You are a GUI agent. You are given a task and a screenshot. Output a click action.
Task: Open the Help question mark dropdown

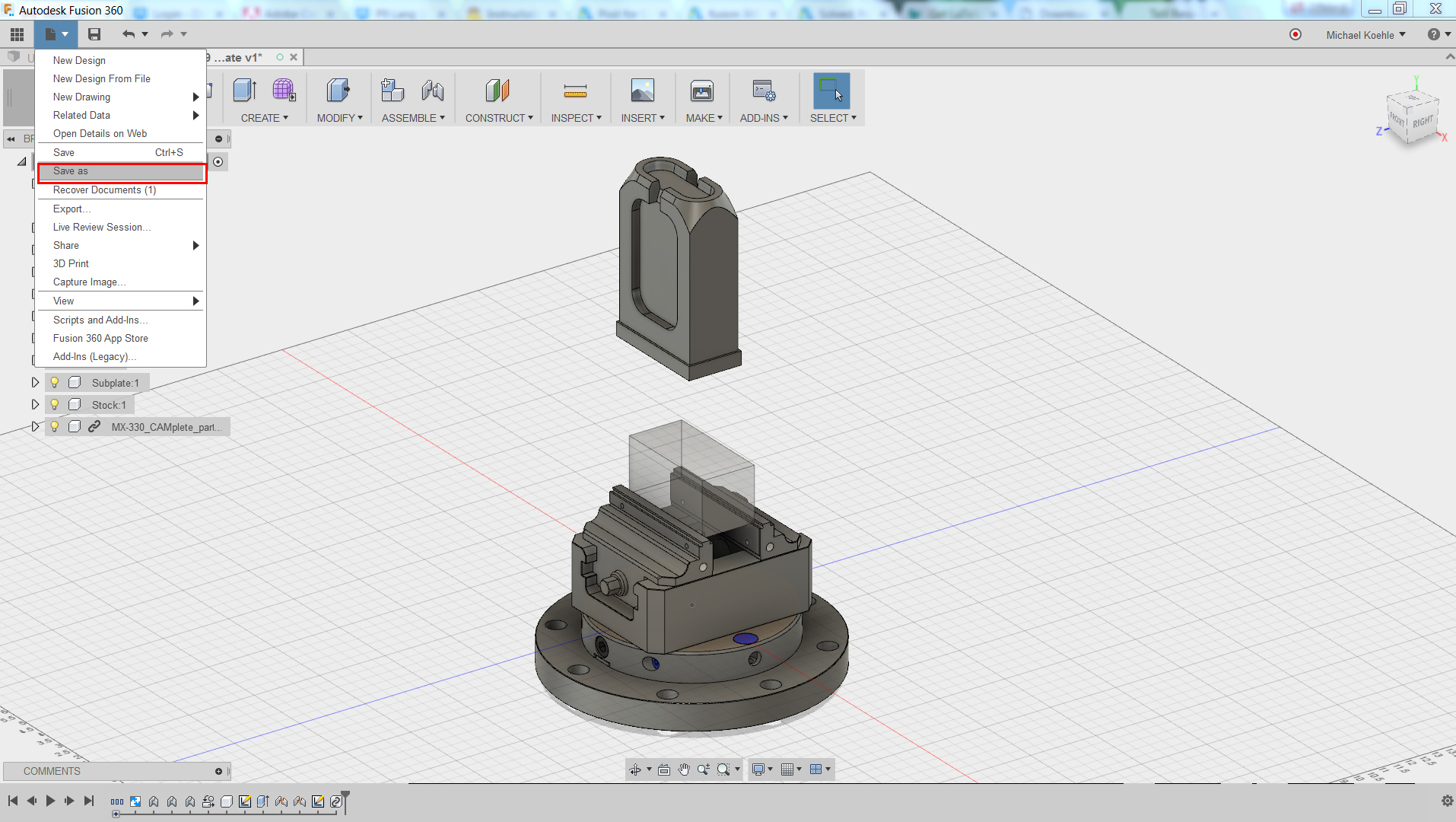[1439, 34]
